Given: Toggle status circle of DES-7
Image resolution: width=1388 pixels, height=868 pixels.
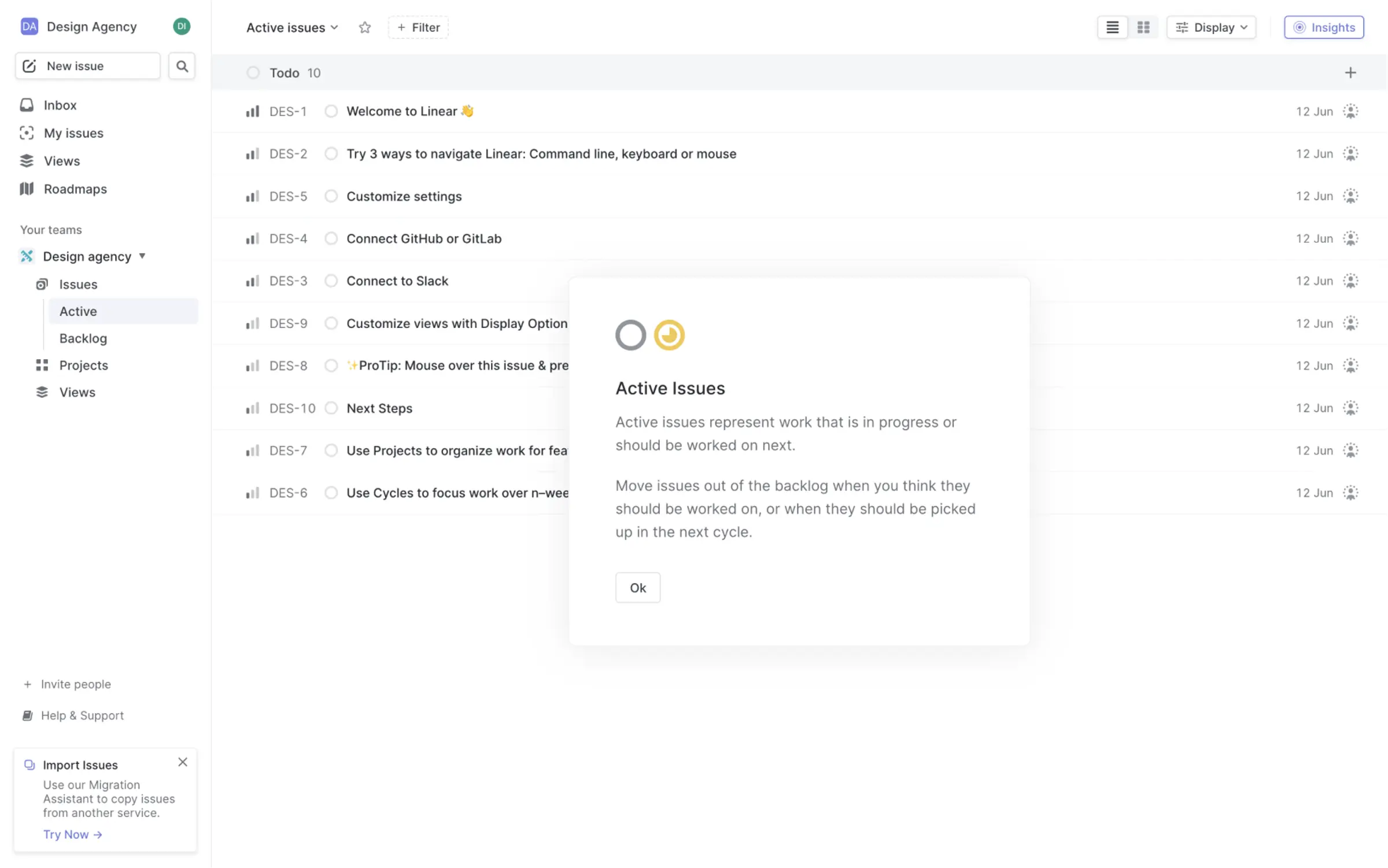Looking at the screenshot, I should [x=331, y=450].
